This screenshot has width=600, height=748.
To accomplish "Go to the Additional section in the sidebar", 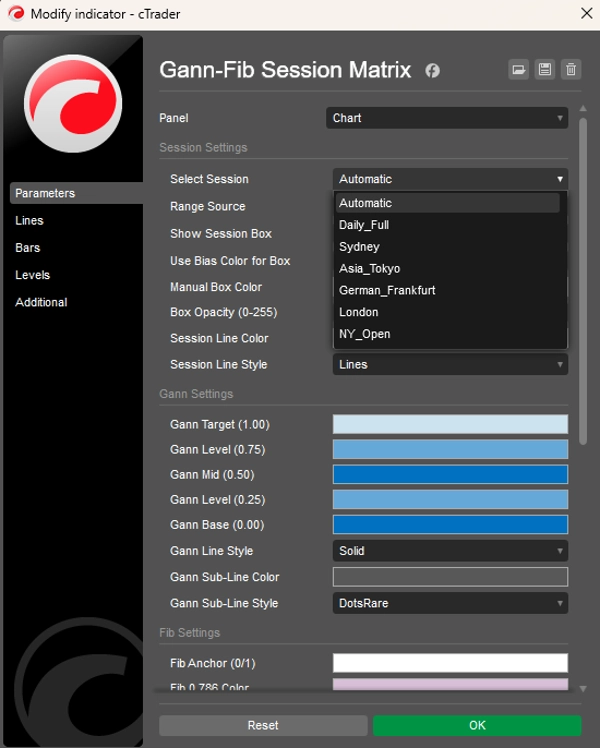I will click(x=41, y=302).
